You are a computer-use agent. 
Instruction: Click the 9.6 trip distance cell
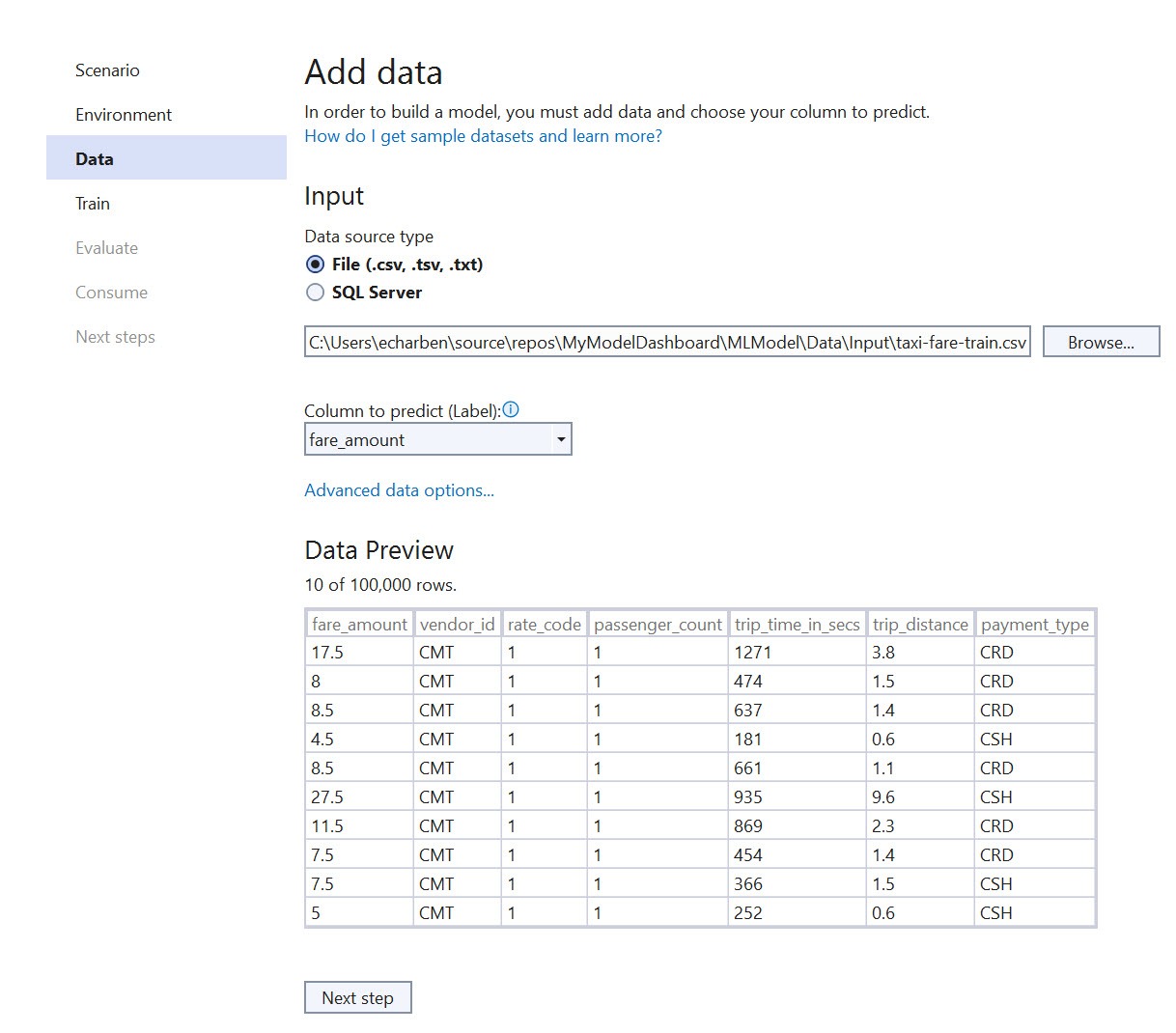920,797
